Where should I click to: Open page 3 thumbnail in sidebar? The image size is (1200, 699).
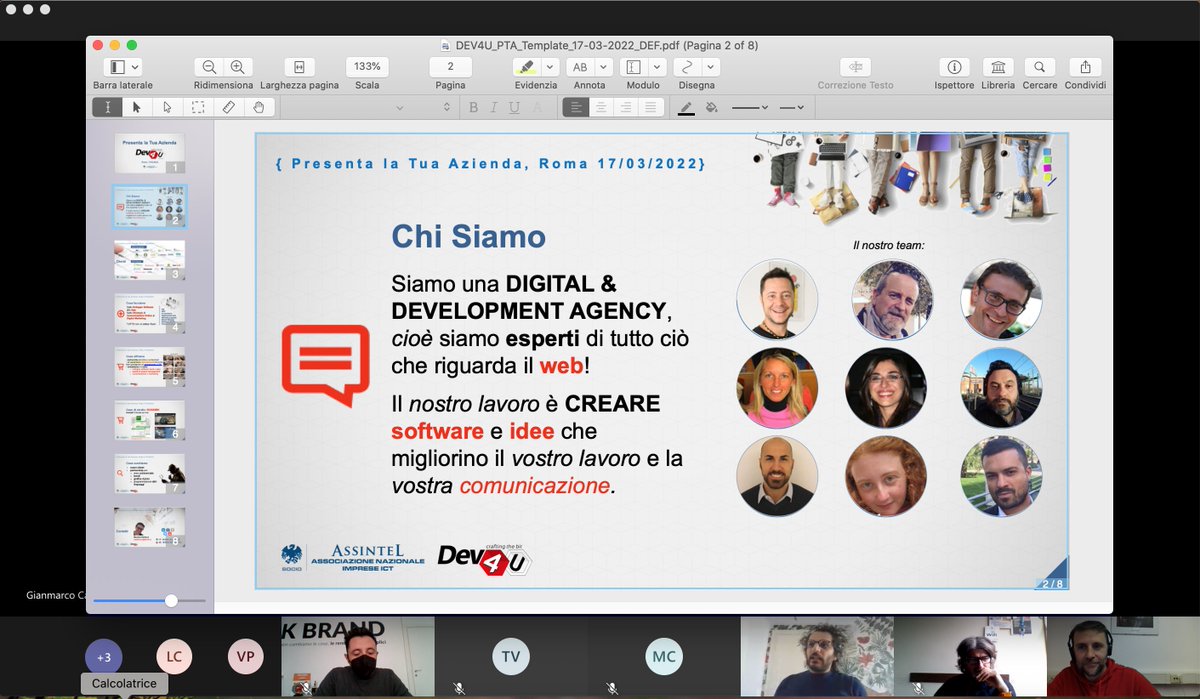[150, 260]
